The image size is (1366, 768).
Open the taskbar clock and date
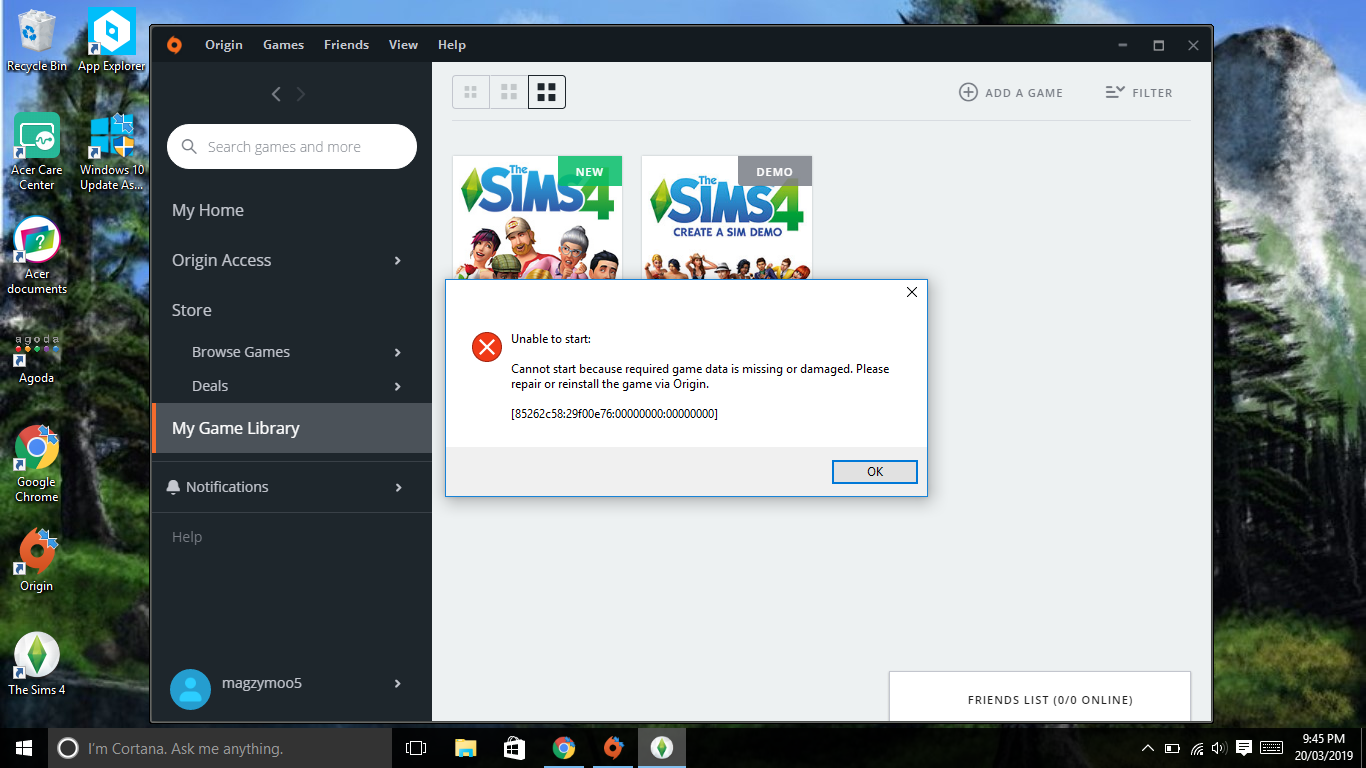[1326, 748]
